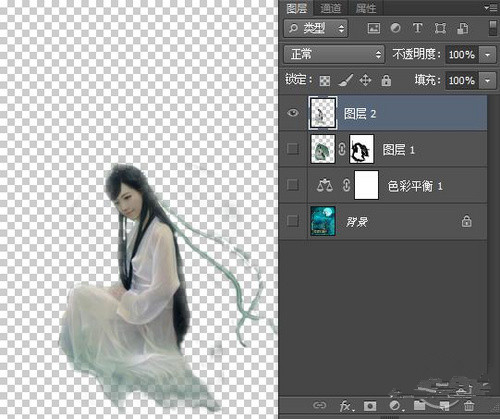The image size is (500, 419).
Task: Switch to the 通道 (Channels) tab
Action: [331, 8]
